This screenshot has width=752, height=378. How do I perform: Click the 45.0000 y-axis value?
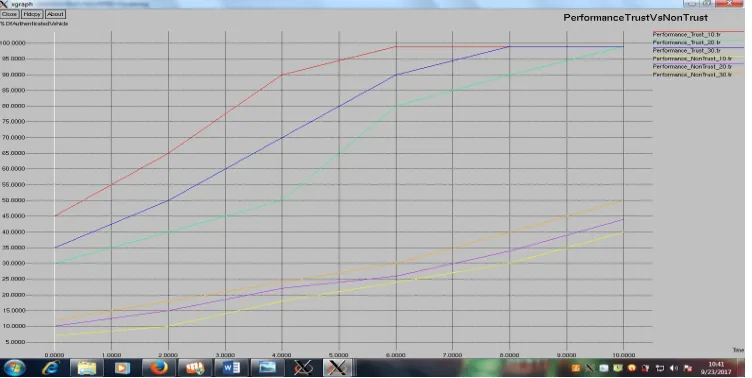14,216
